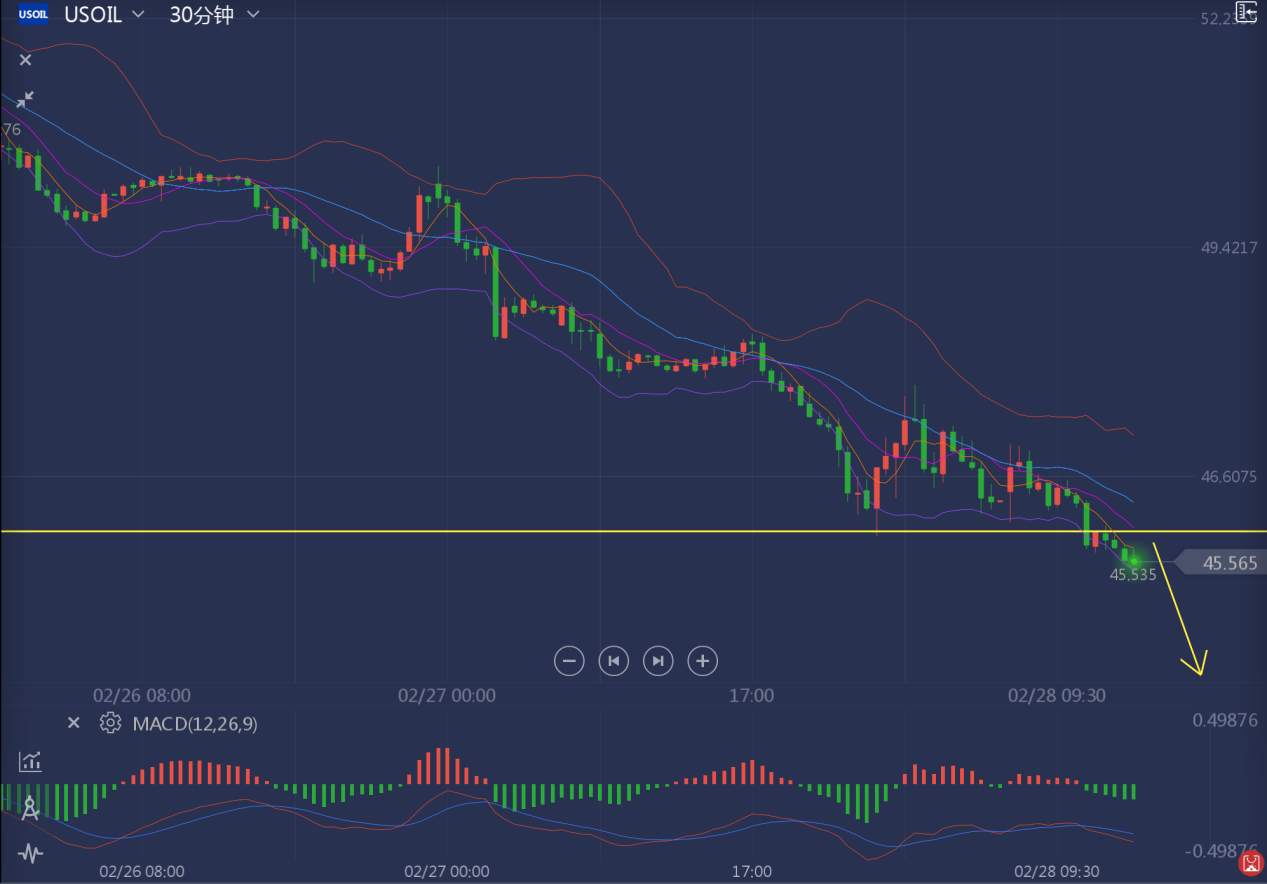
Task: Click the glowing green last-price dot
Action: [x=1134, y=561]
